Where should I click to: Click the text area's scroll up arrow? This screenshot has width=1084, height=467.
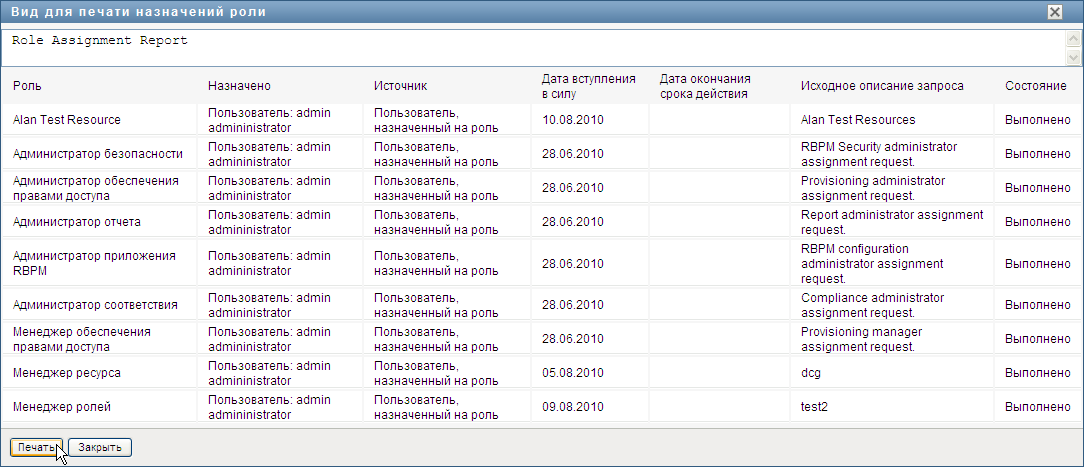(1074, 39)
